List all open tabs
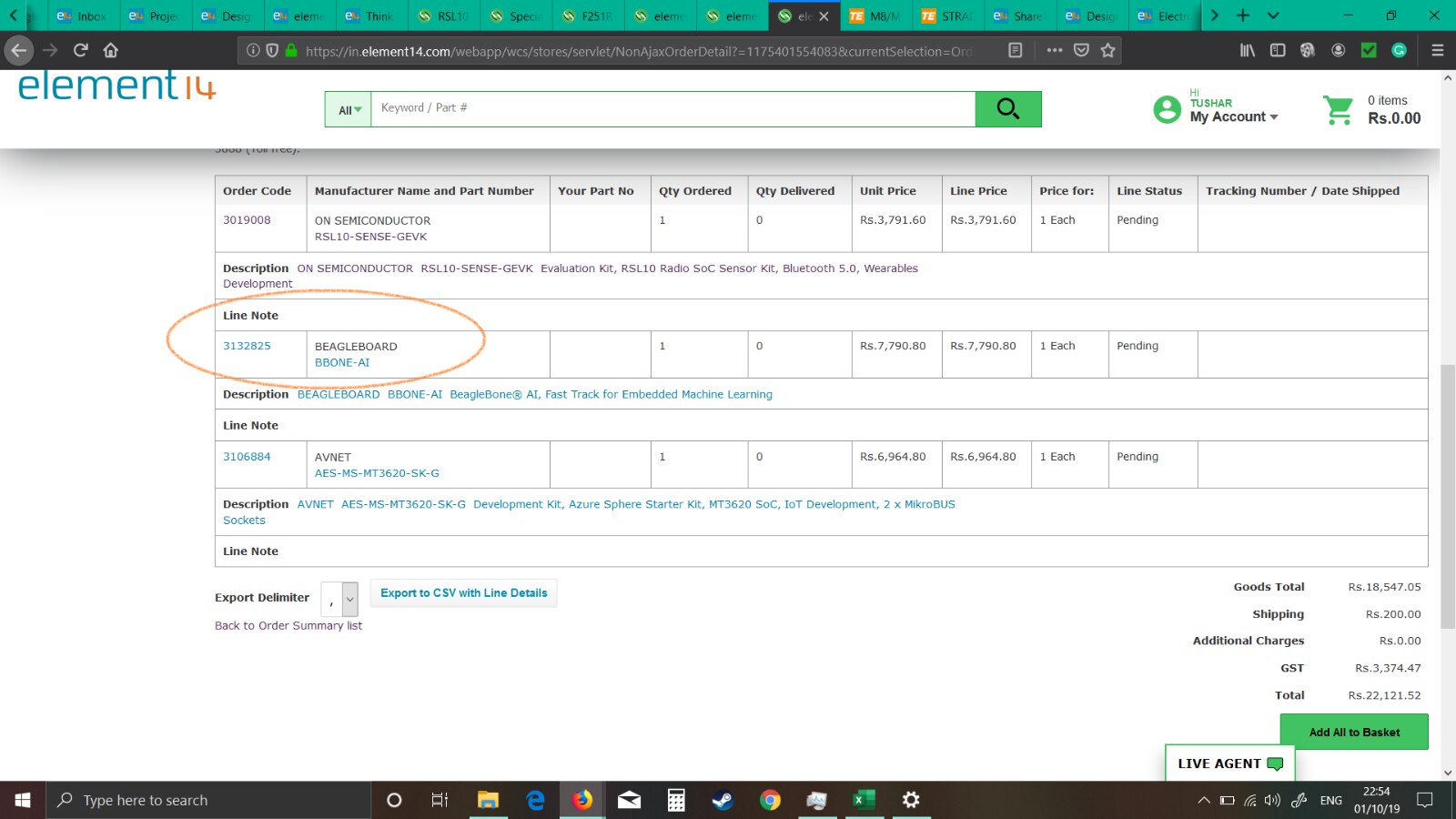The image size is (1456, 819). (x=1273, y=15)
